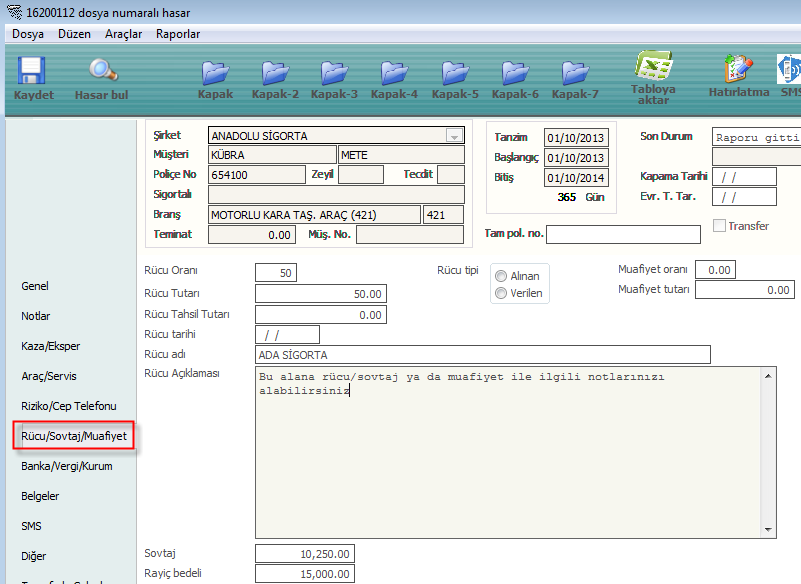Open the Dosya menu
The width and height of the screenshot is (801, 584).
coord(28,34)
